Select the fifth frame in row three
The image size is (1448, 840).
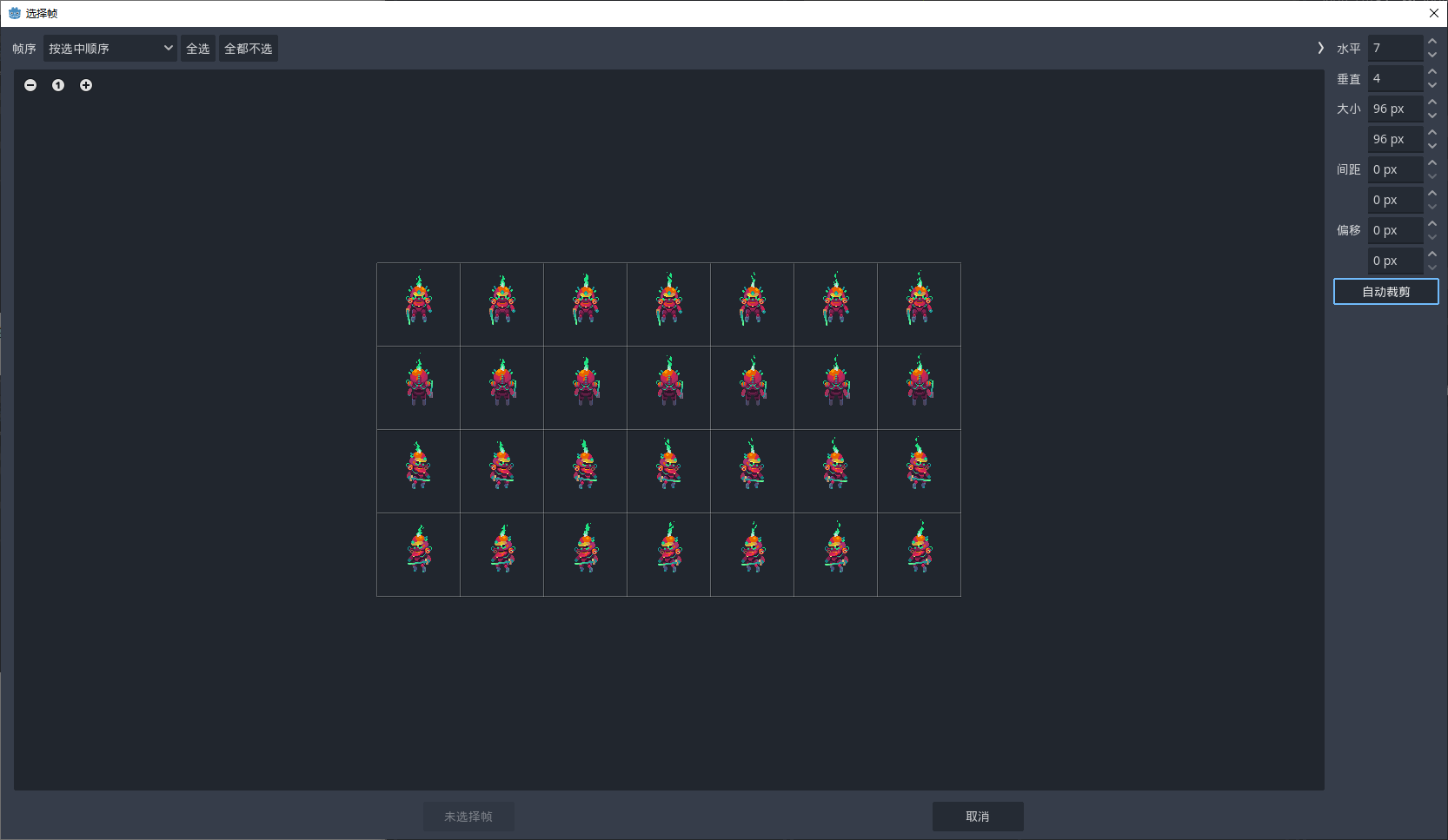(x=753, y=472)
